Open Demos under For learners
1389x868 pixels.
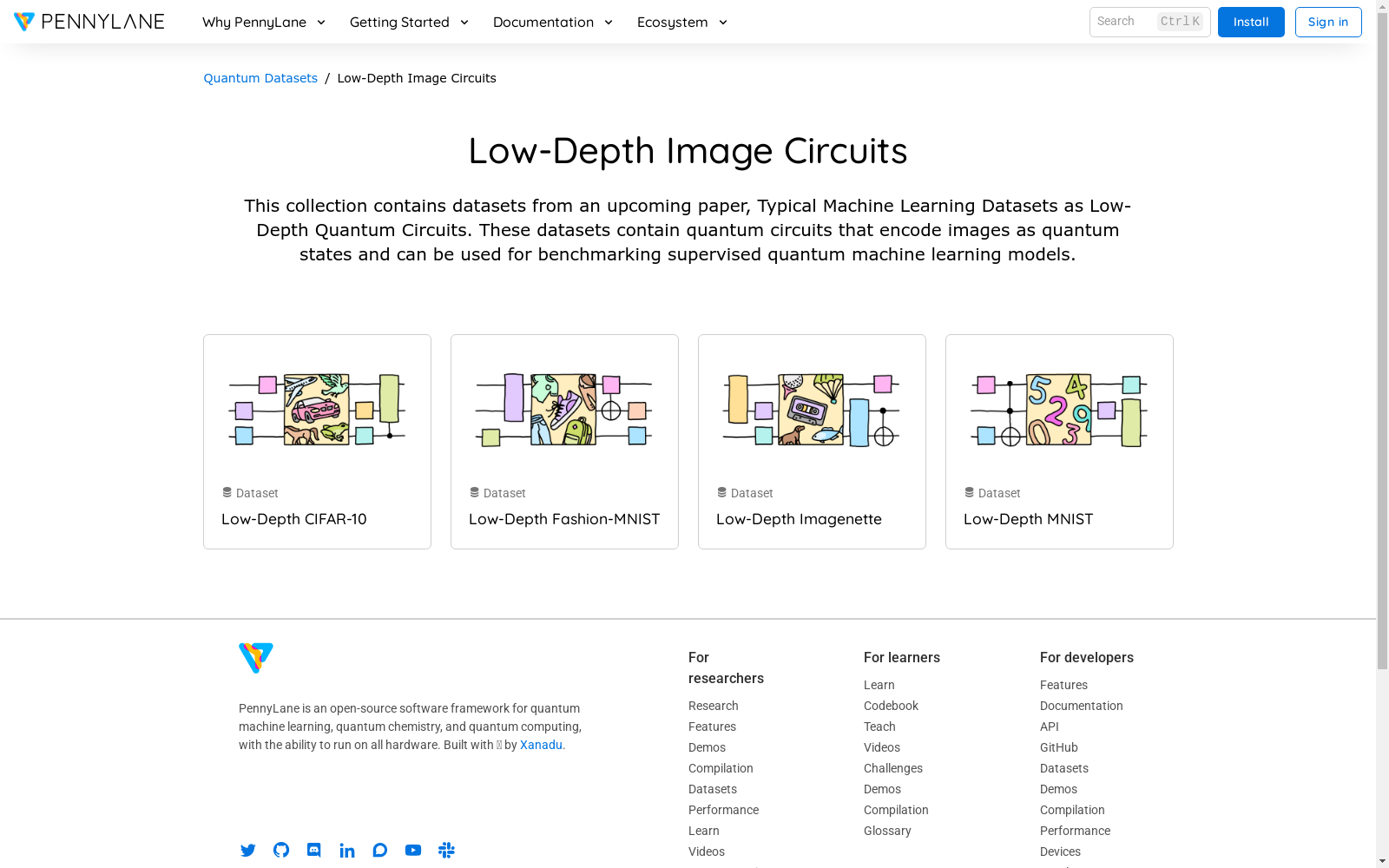[x=882, y=789]
